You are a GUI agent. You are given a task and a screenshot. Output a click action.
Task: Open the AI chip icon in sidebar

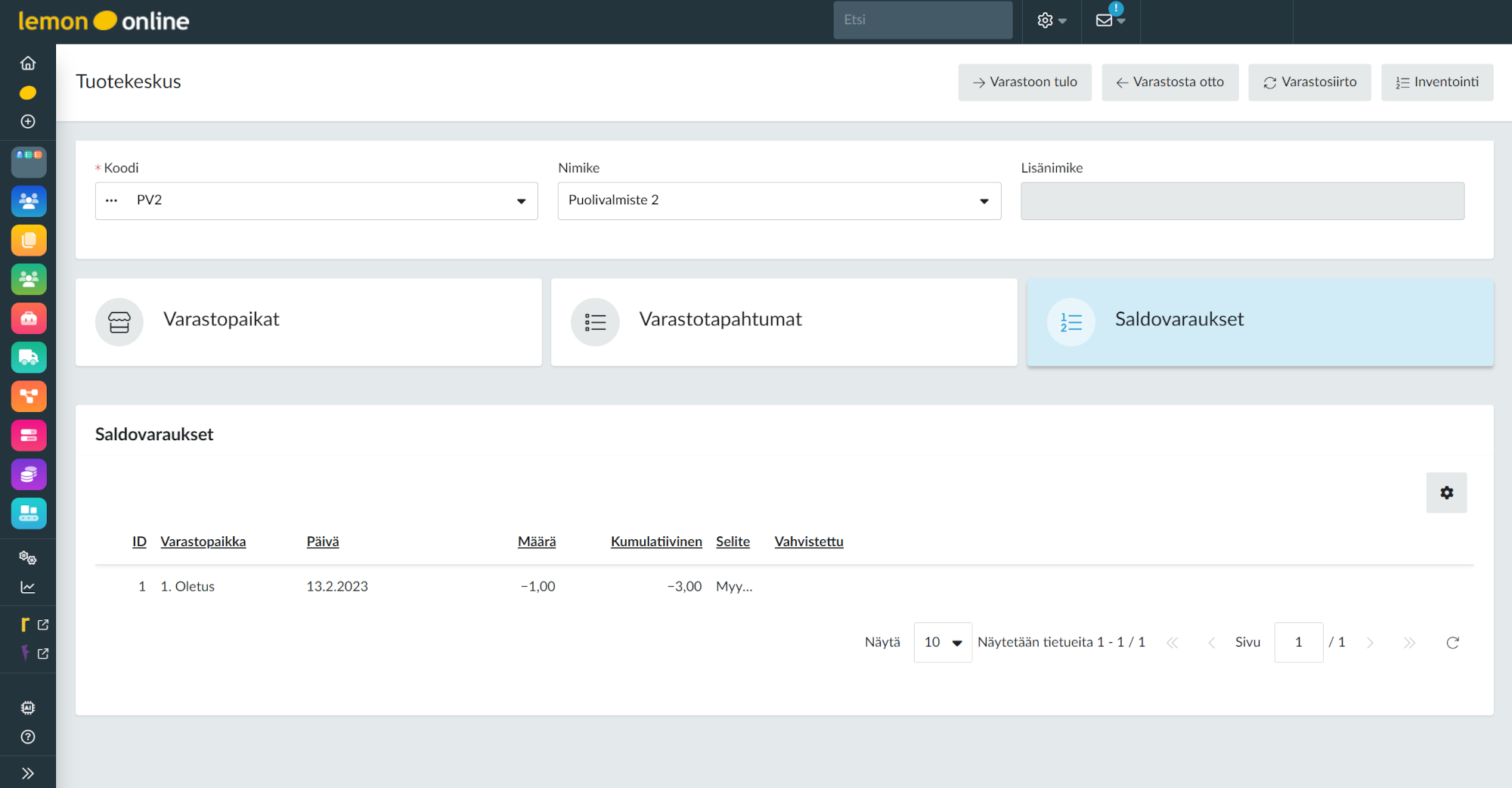(28, 708)
